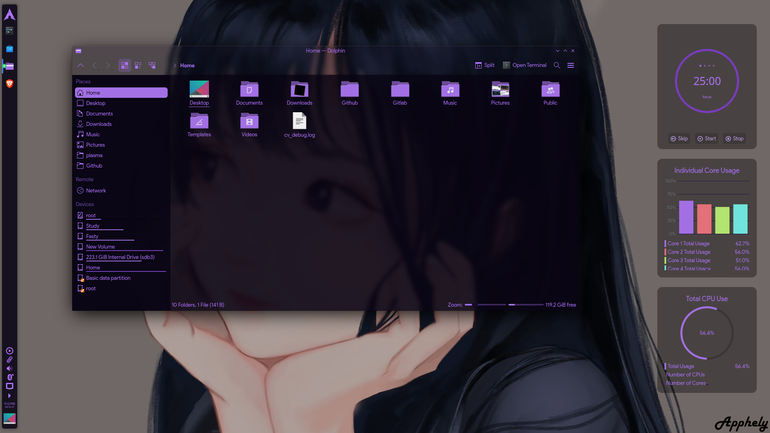This screenshot has width=770, height=433.
Task: Click Stop on the pomodoro timer widget
Action: pyautogui.click(x=735, y=139)
